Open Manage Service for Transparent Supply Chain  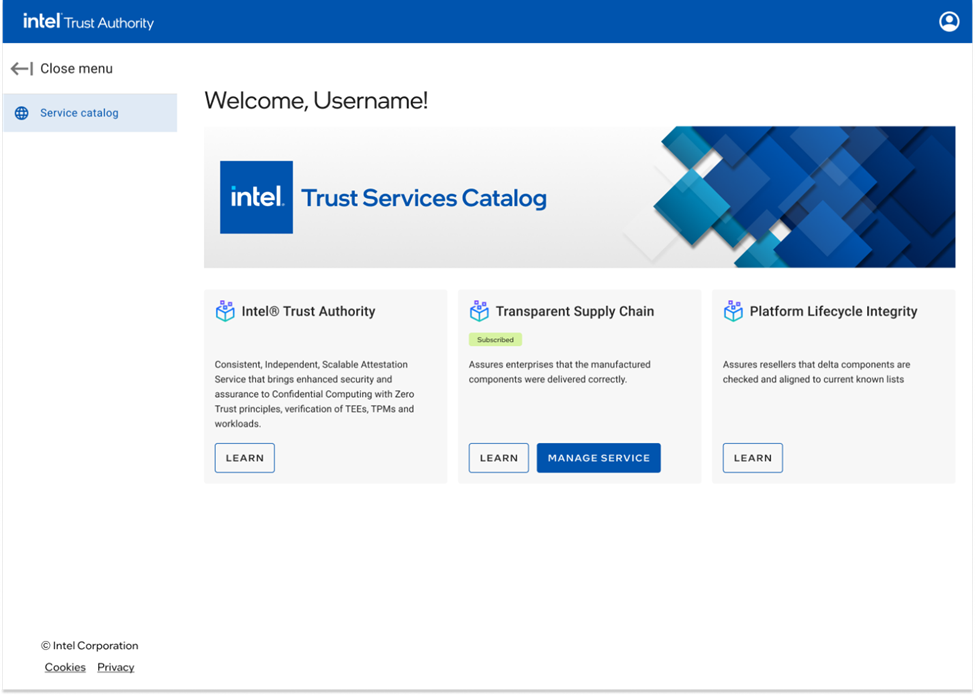coord(599,458)
